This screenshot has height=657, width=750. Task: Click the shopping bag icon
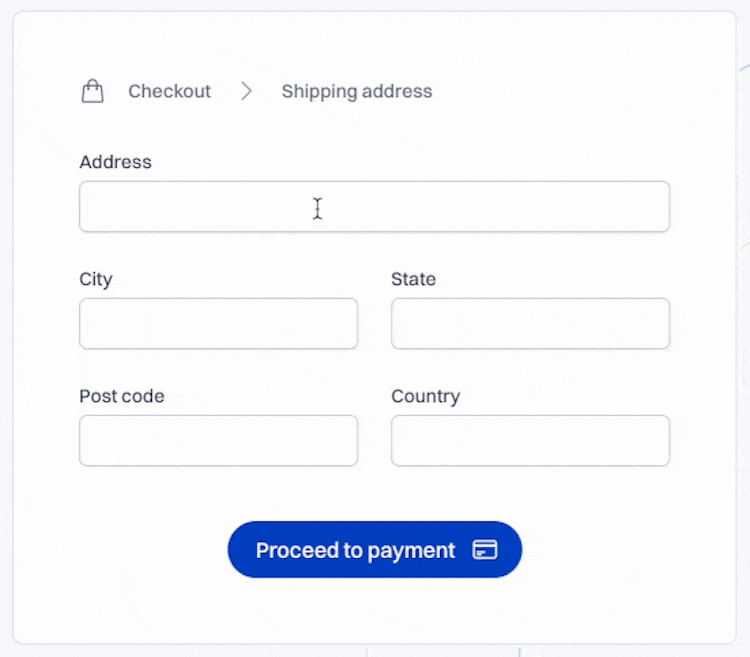pos(92,92)
